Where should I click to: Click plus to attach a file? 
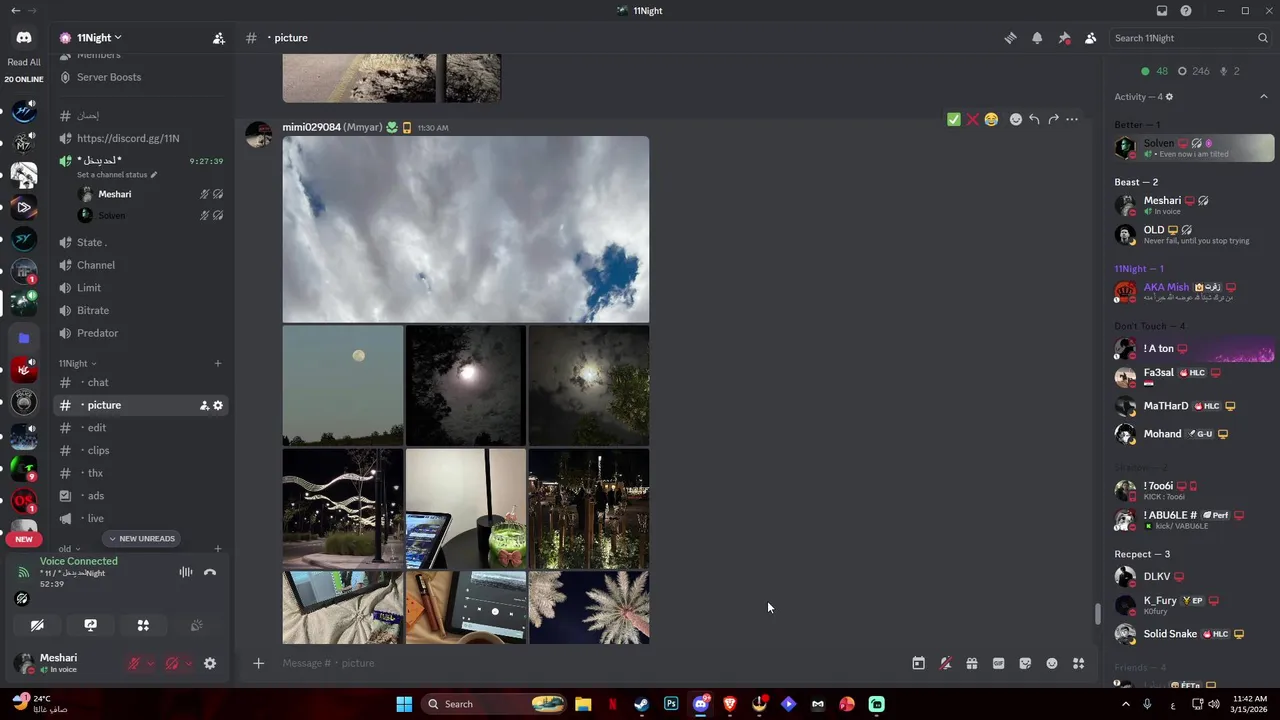[x=259, y=663]
